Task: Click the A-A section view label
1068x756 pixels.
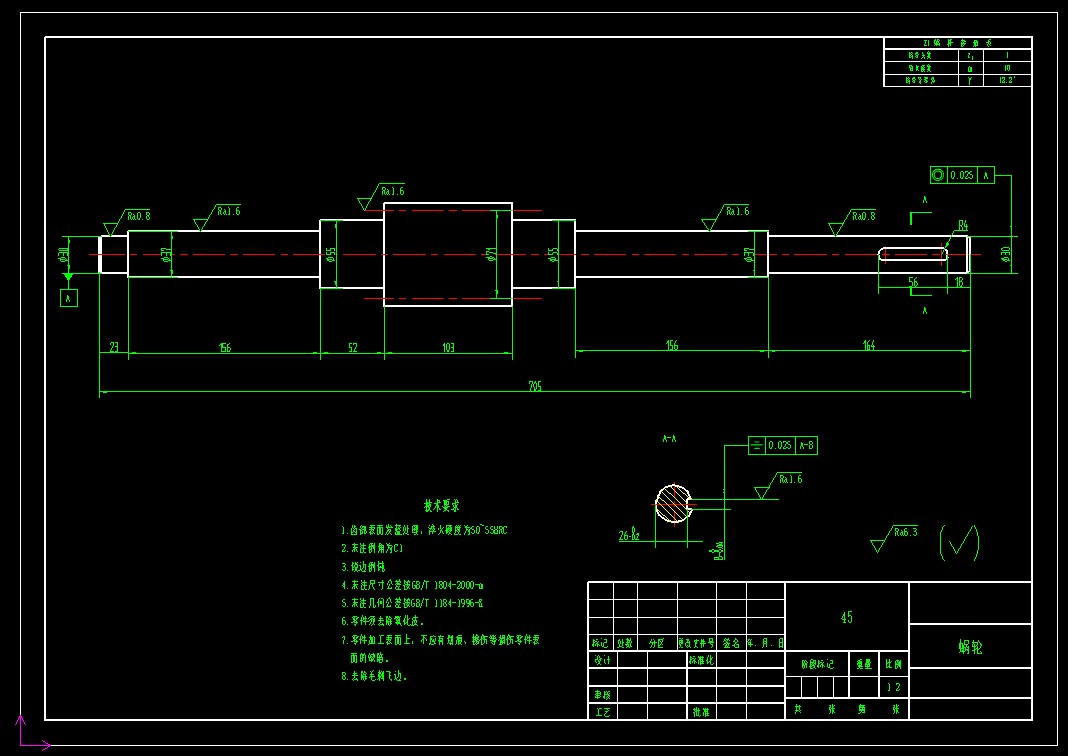Action: click(670, 439)
